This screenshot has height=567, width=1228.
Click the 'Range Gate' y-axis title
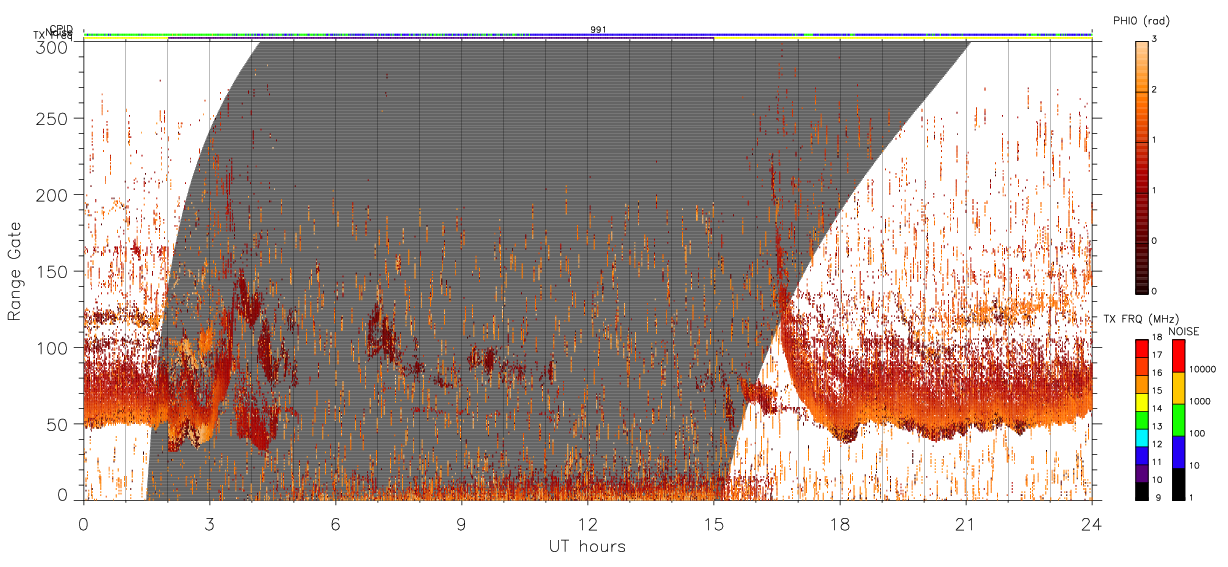pyautogui.click(x=15, y=271)
